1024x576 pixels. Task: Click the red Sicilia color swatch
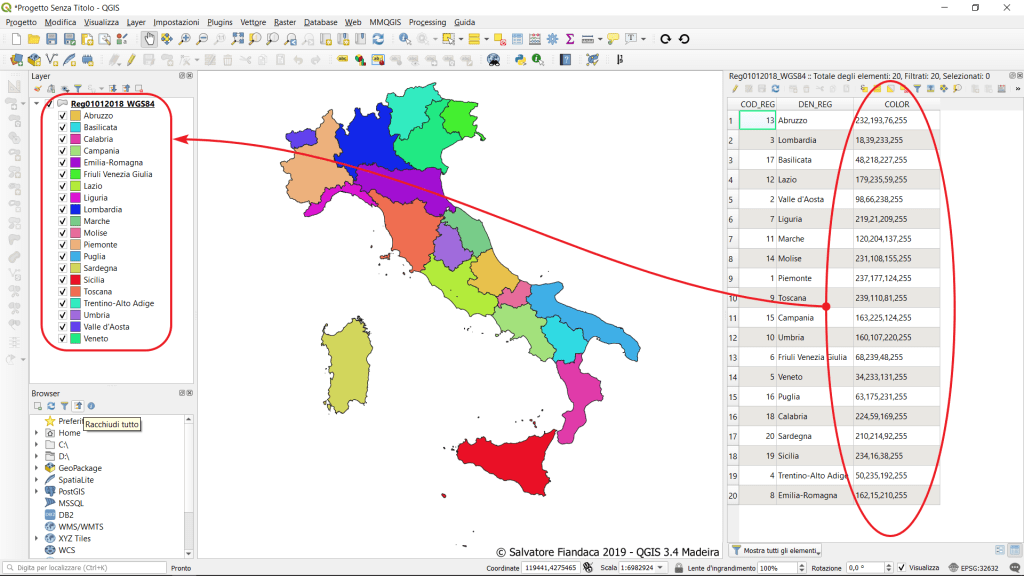coord(75,280)
